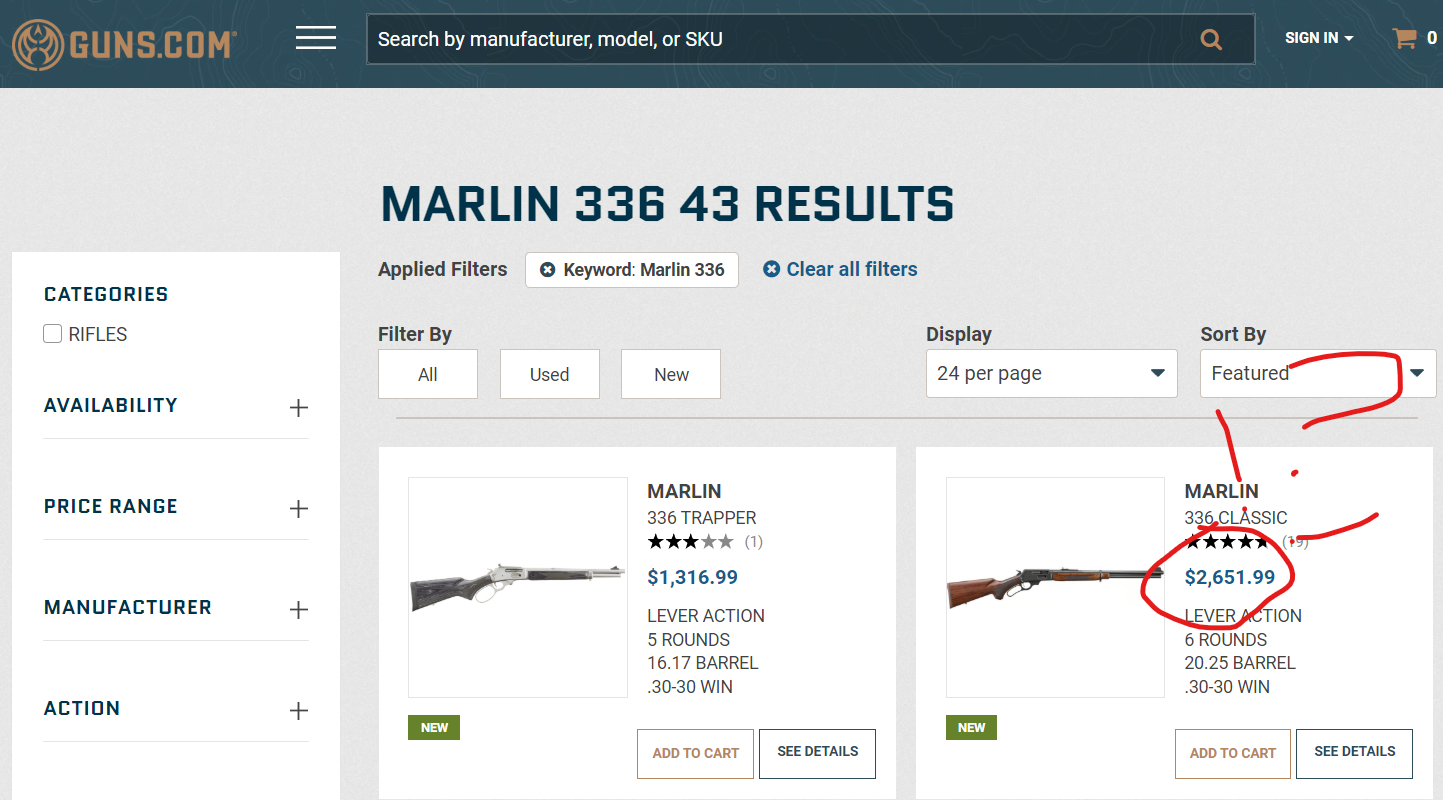Click the 336 Classic star rating
The width and height of the screenshot is (1443, 800).
point(1227,542)
